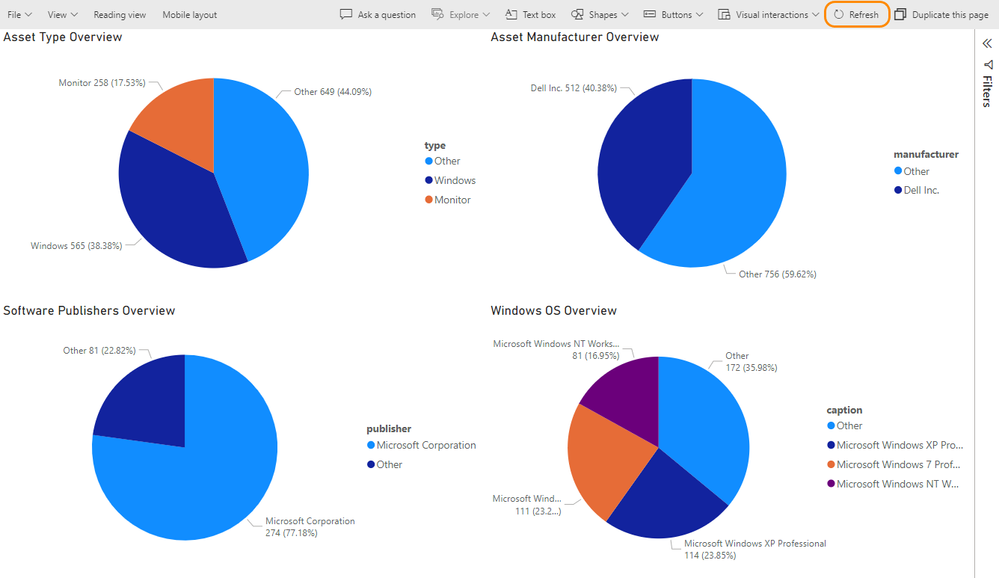Open the File menu
The image size is (999, 578).
point(19,15)
